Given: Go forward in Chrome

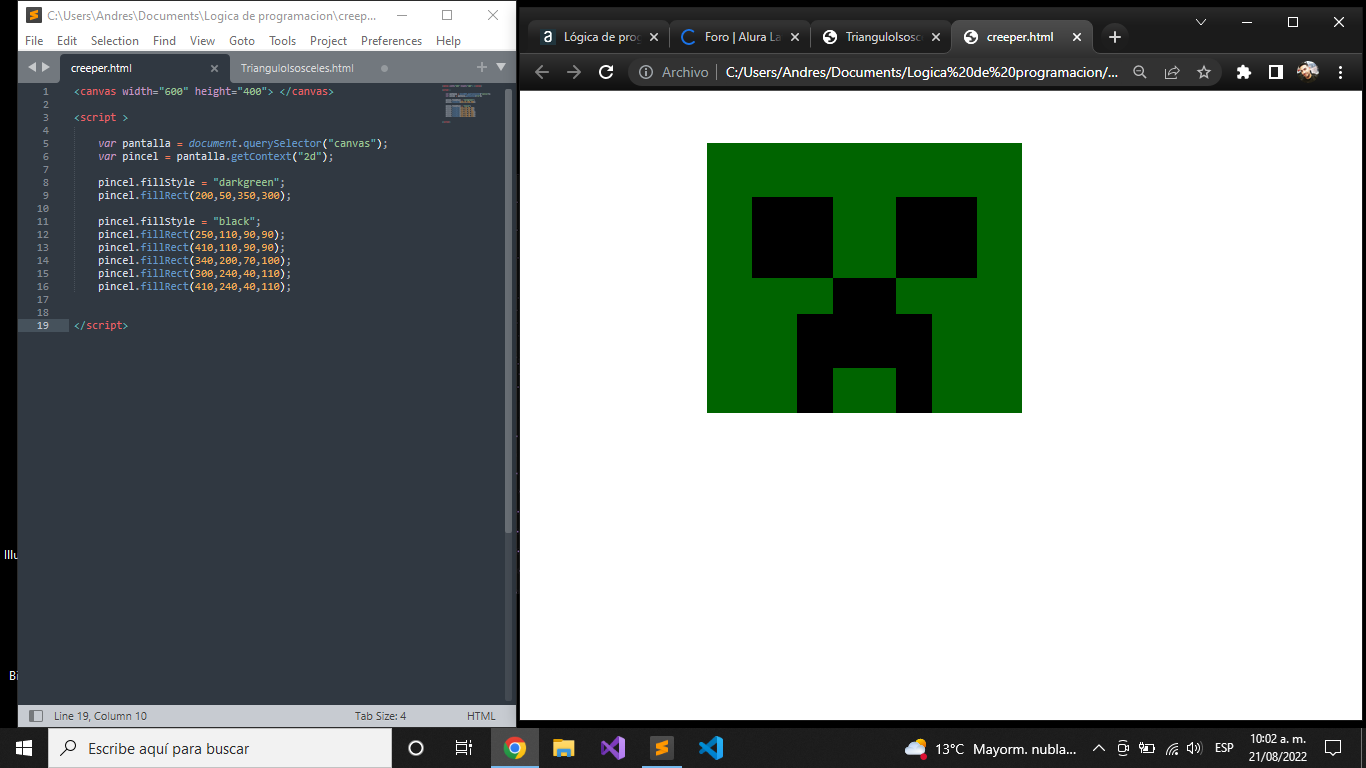Looking at the screenshot, I should [x=574, y=72].
